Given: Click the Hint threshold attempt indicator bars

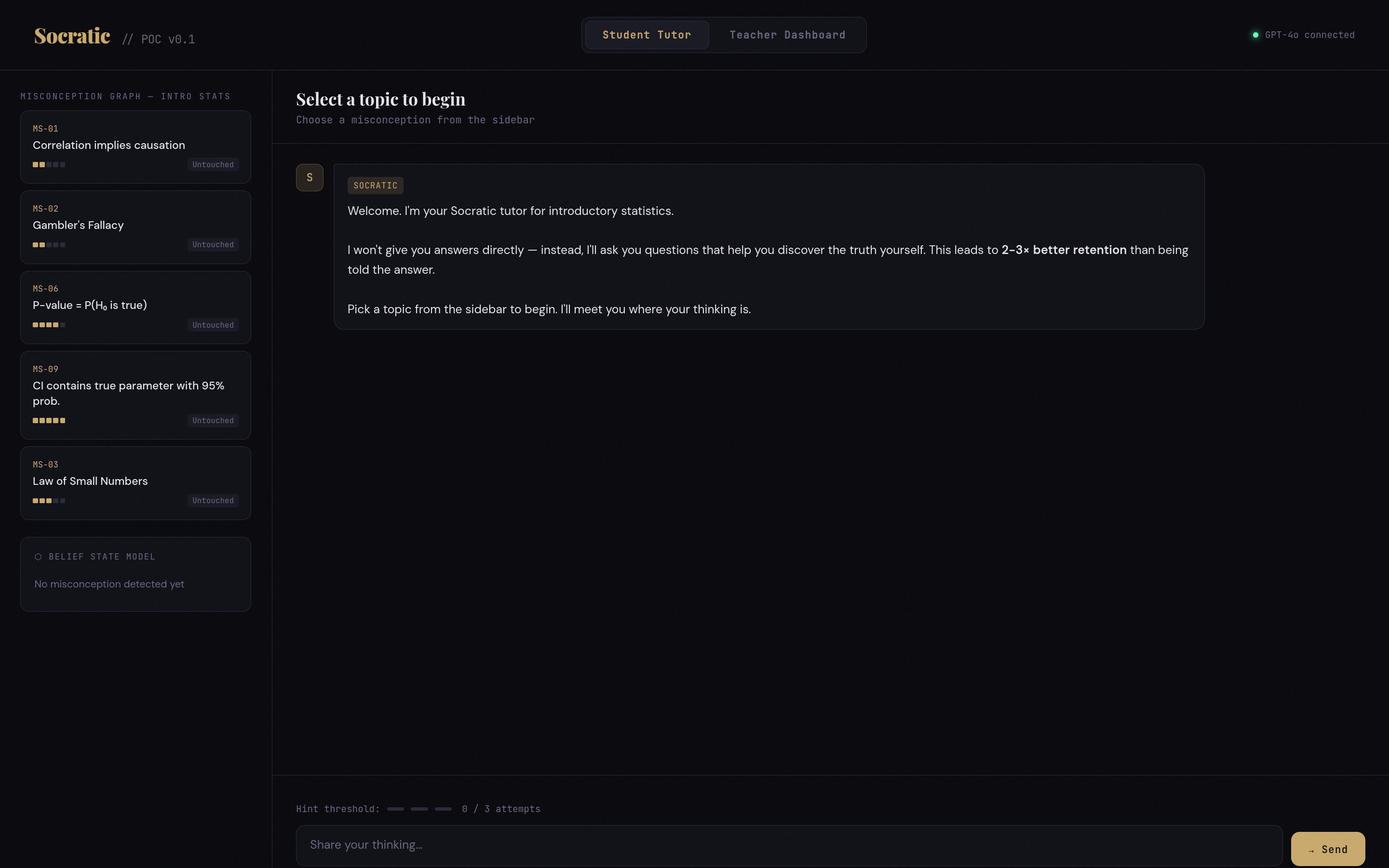Looking at the screenshot, I should click(419, 809).
